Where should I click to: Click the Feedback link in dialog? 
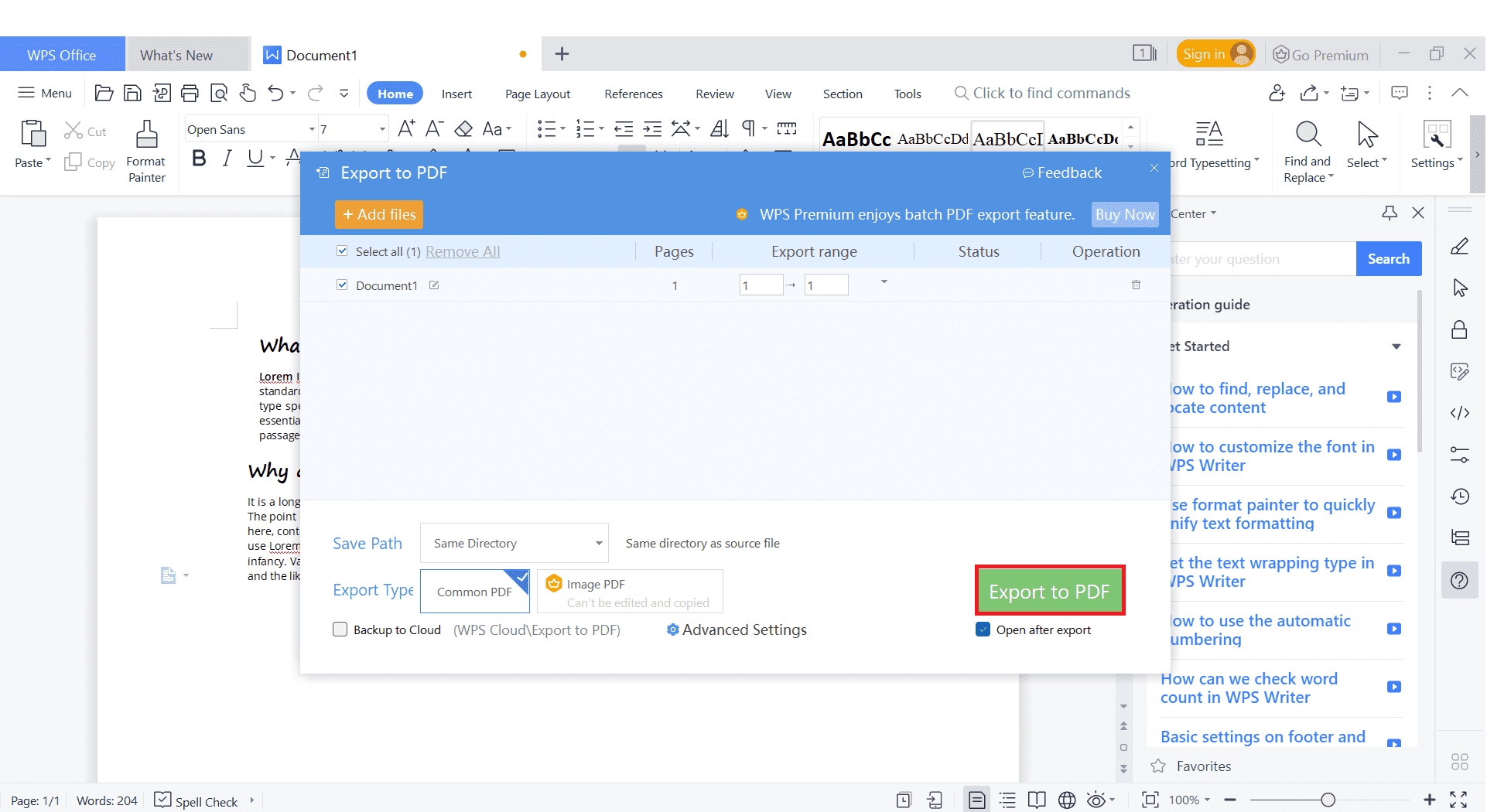coord(1061,172)
